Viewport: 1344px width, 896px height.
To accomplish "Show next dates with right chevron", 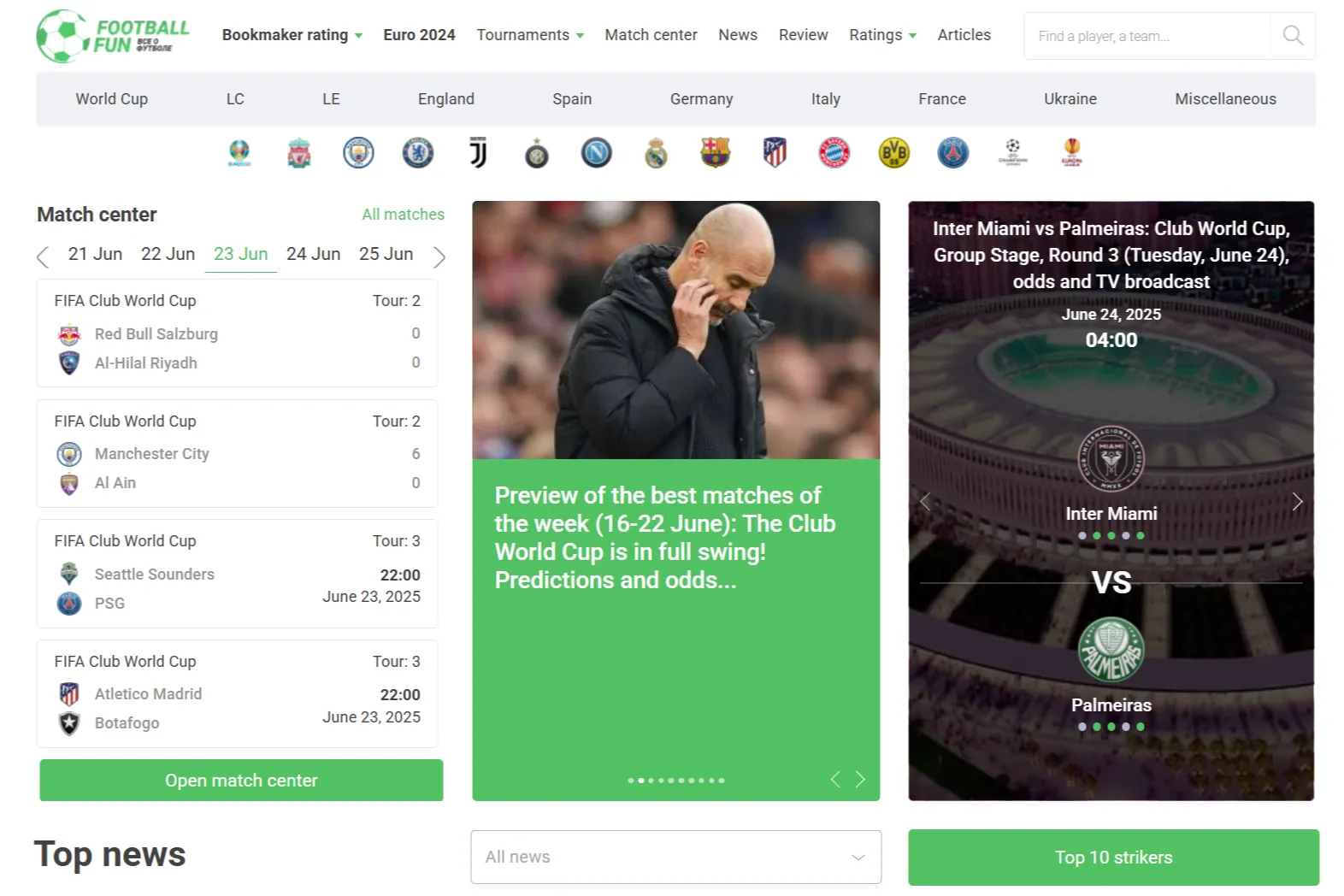I will [439, 256].
